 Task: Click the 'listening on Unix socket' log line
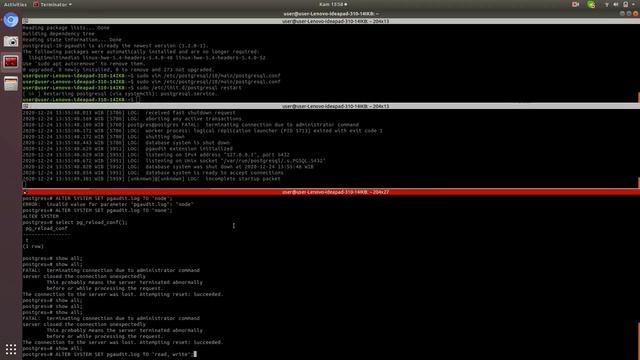coord(174,161)
